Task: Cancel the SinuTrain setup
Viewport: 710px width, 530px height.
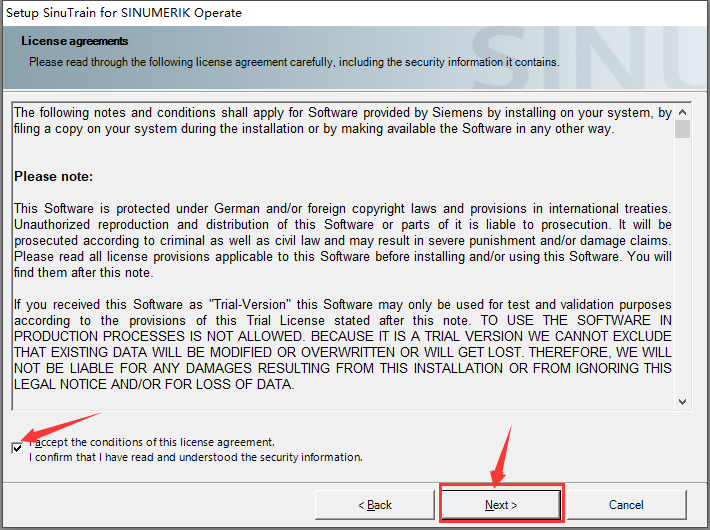Action: coord(626,505)
